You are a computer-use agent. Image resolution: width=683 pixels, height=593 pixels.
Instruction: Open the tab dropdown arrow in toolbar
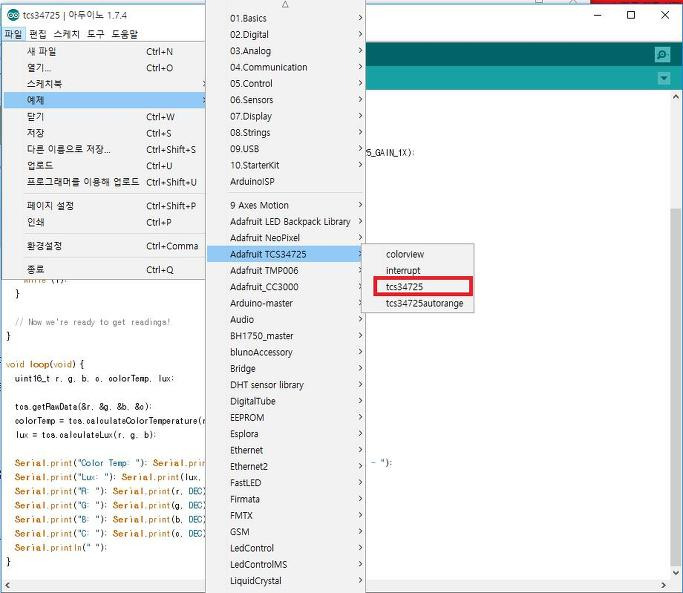pyautogui.click(x=663, y=78)
